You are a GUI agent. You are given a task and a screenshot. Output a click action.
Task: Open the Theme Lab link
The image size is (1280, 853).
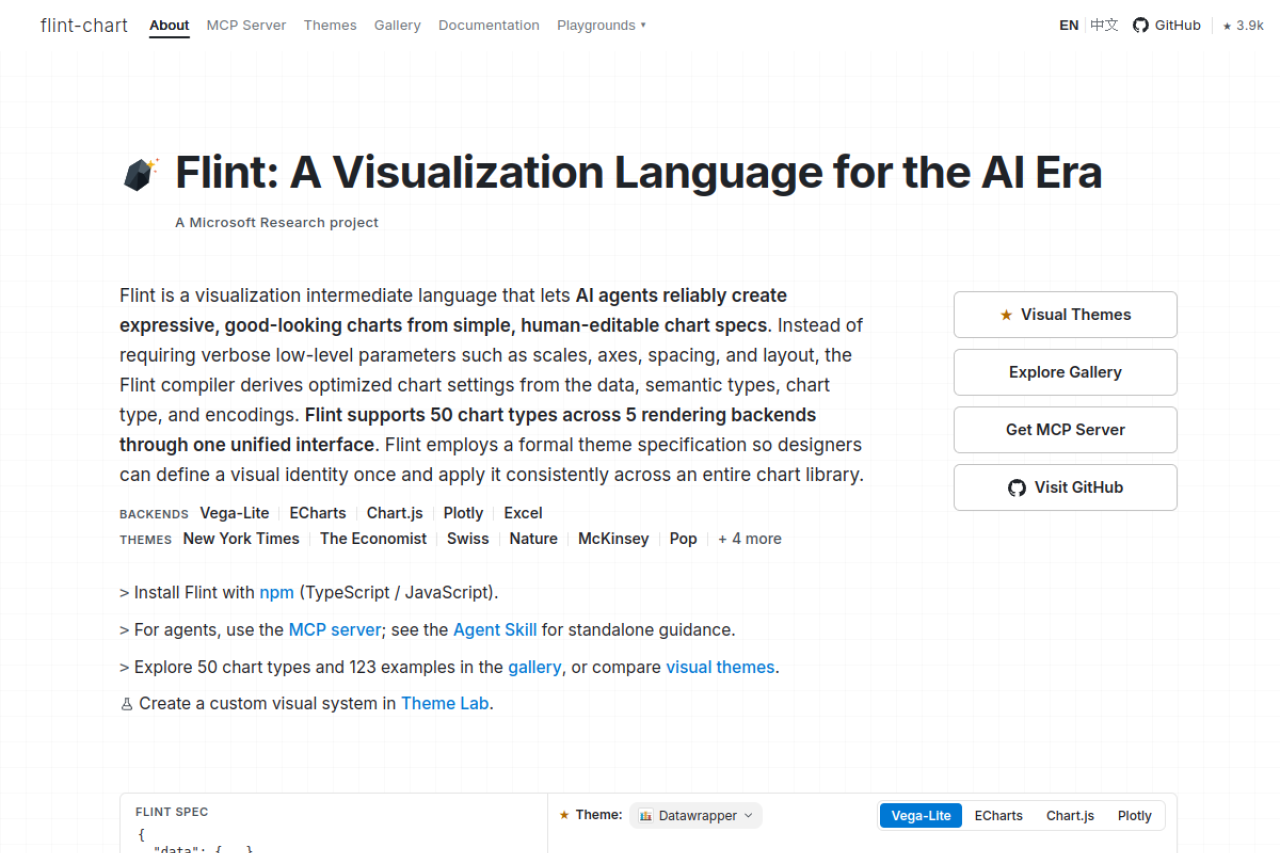point(445,704)
